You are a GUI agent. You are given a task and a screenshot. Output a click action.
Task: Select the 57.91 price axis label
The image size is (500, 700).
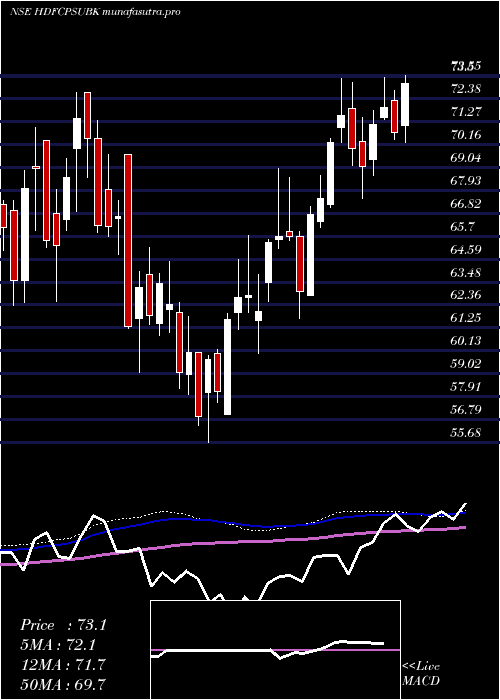pos(466,387)
